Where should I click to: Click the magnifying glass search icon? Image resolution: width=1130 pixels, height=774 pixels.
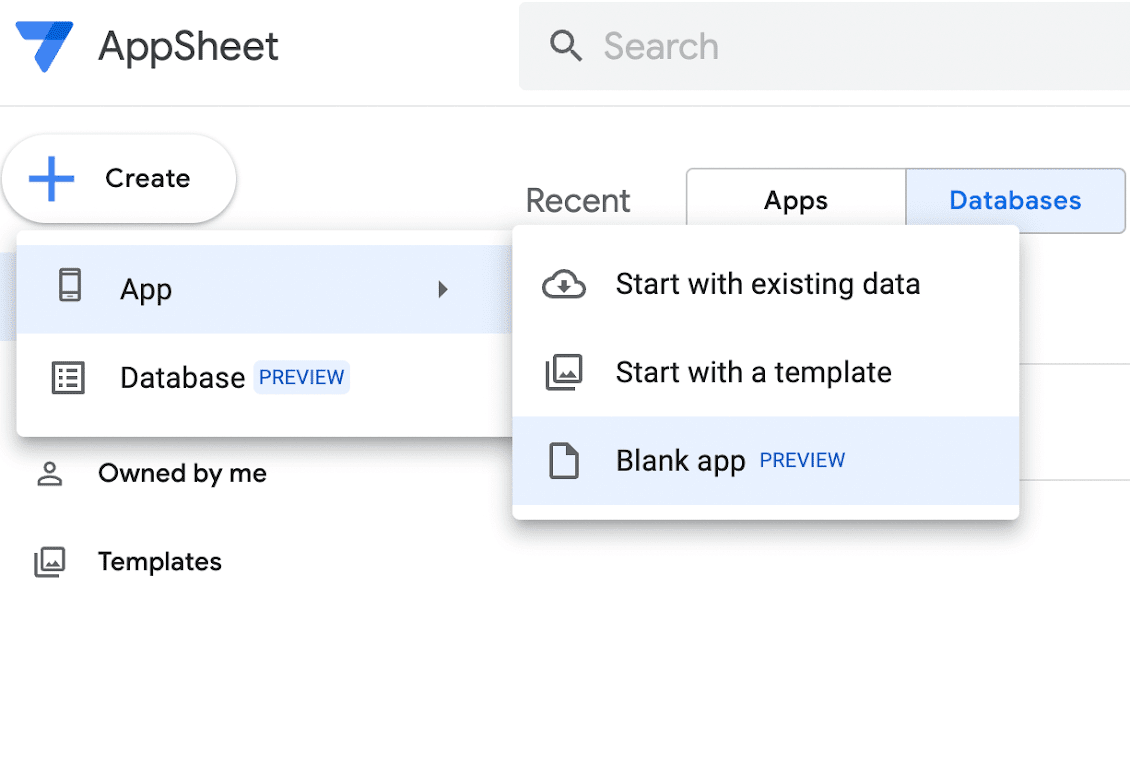[566, 46]
